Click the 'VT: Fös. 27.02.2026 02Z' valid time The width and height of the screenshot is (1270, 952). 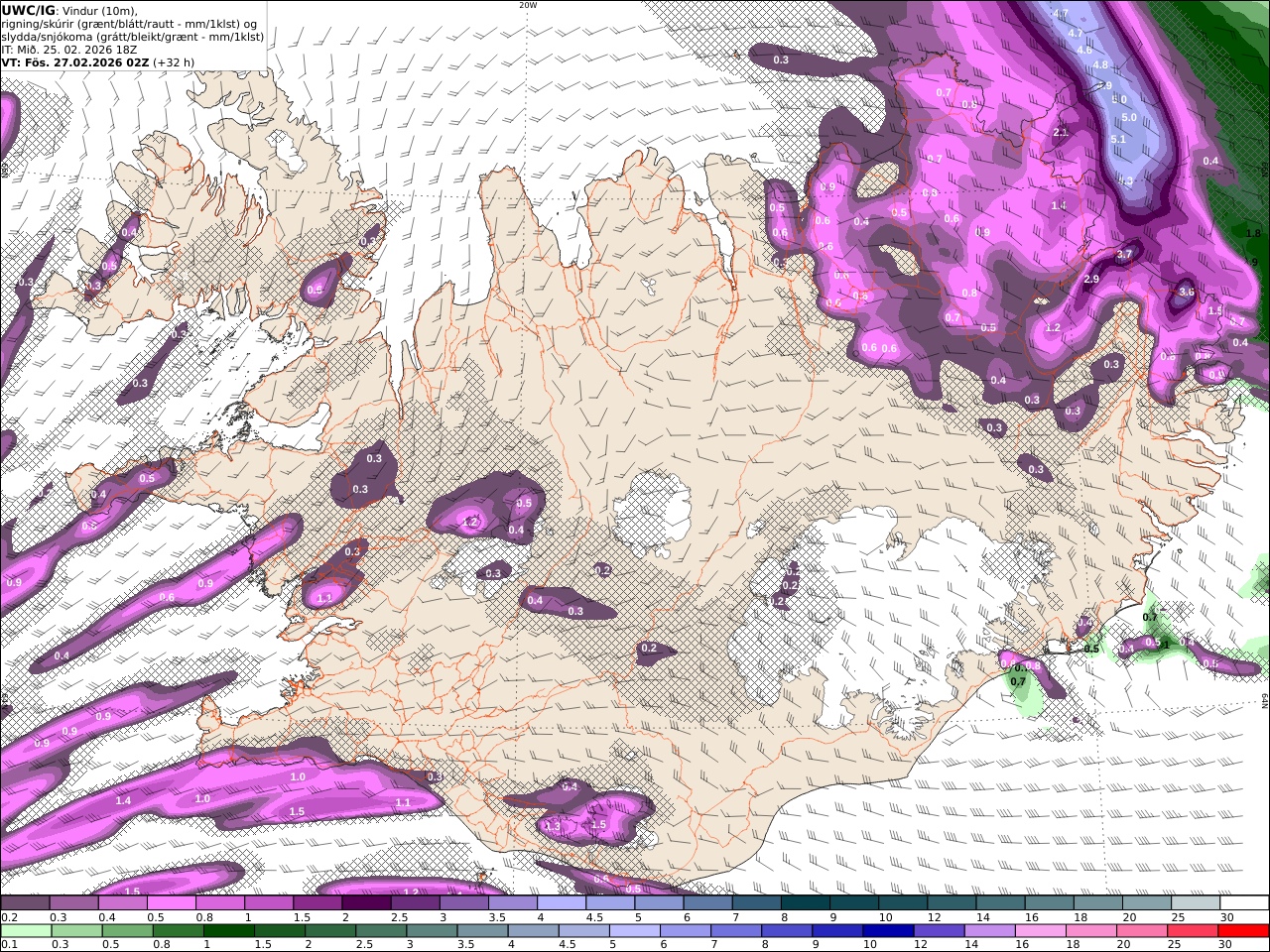point(74,61)
